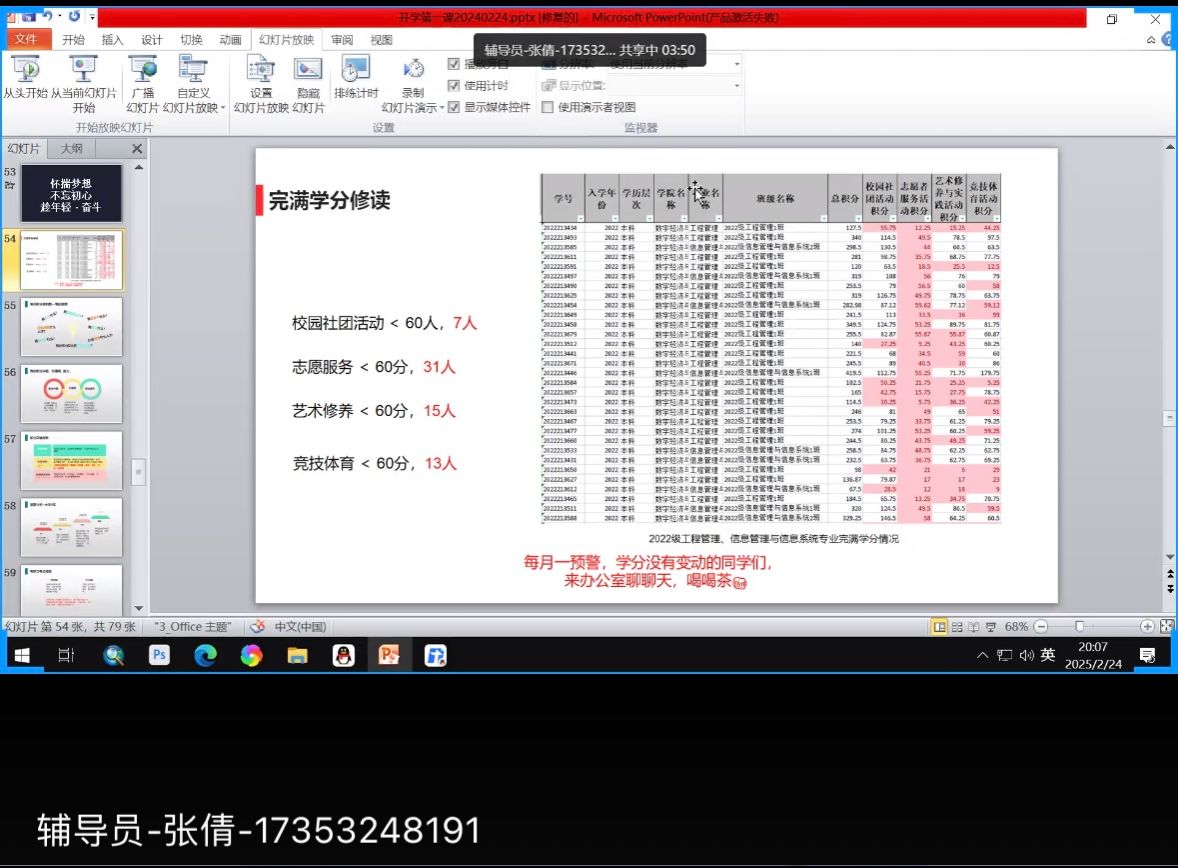Click the zoom slider in status bar
The height and width of the screenshot is (868, 1178).
click(x=1079, y=627)
